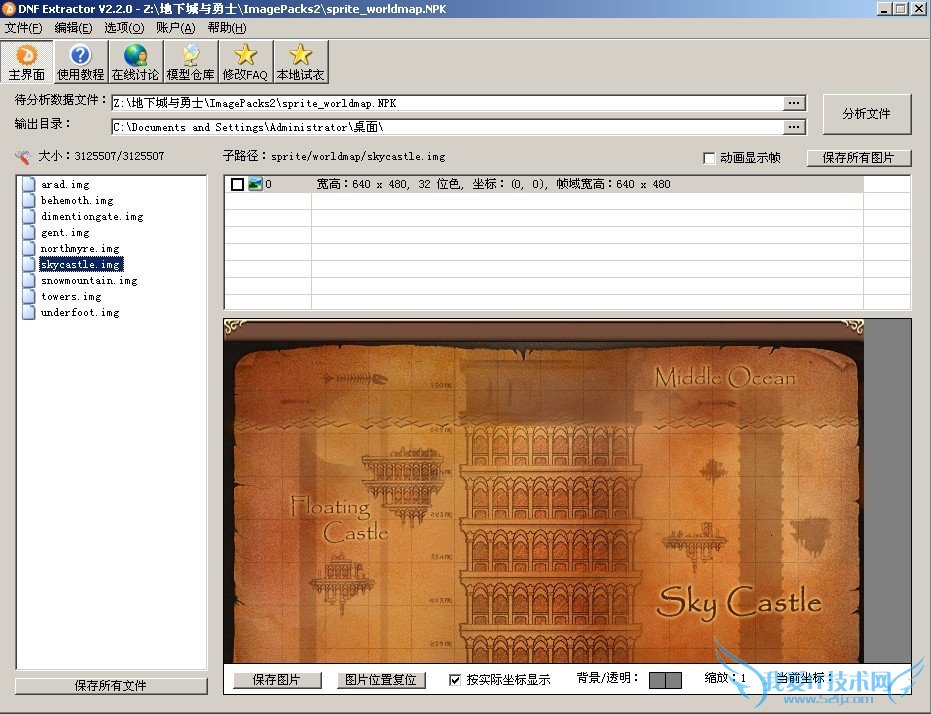Image resolution: width=931 pixels, height=714 pixels.
Task: Toggle the frame 0 row checkbox
Action: pos(237,184)
